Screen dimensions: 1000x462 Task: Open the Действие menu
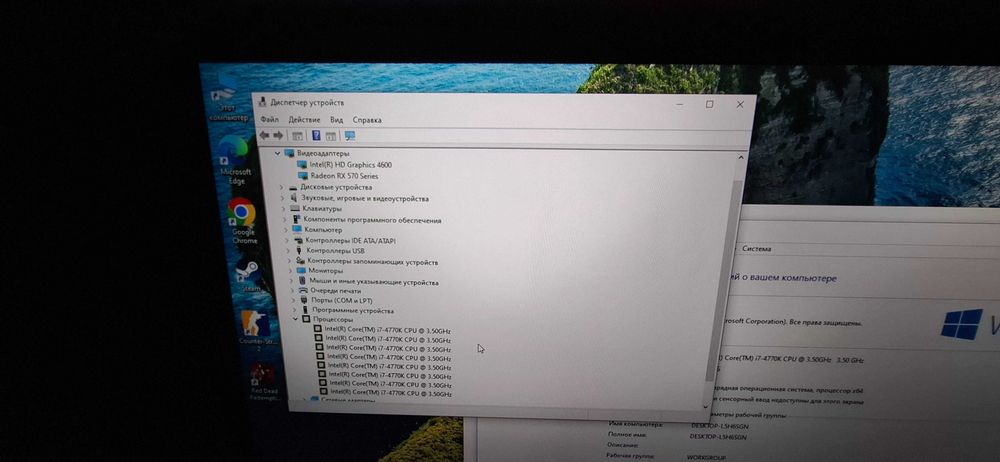coord(304,120)
